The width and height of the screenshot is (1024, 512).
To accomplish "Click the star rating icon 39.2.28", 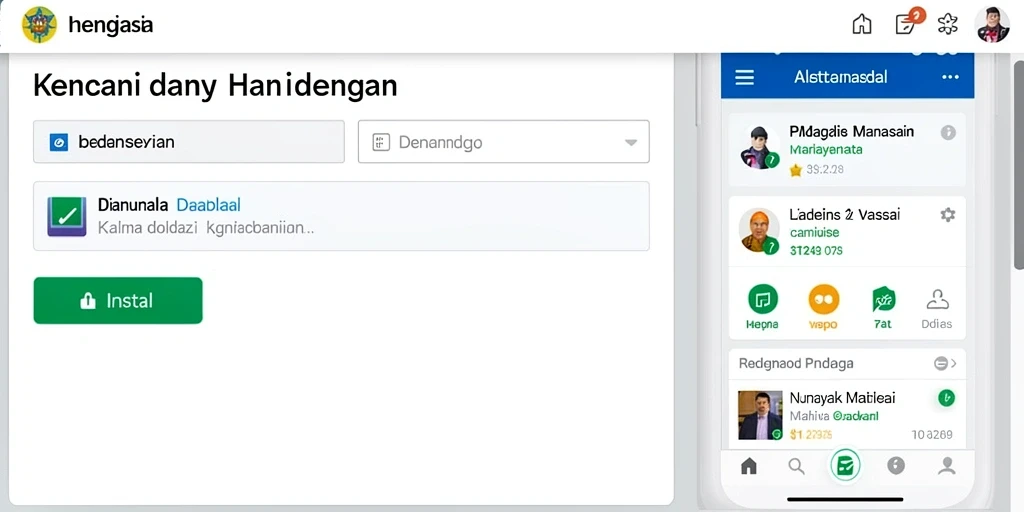I will click(795, 170).
